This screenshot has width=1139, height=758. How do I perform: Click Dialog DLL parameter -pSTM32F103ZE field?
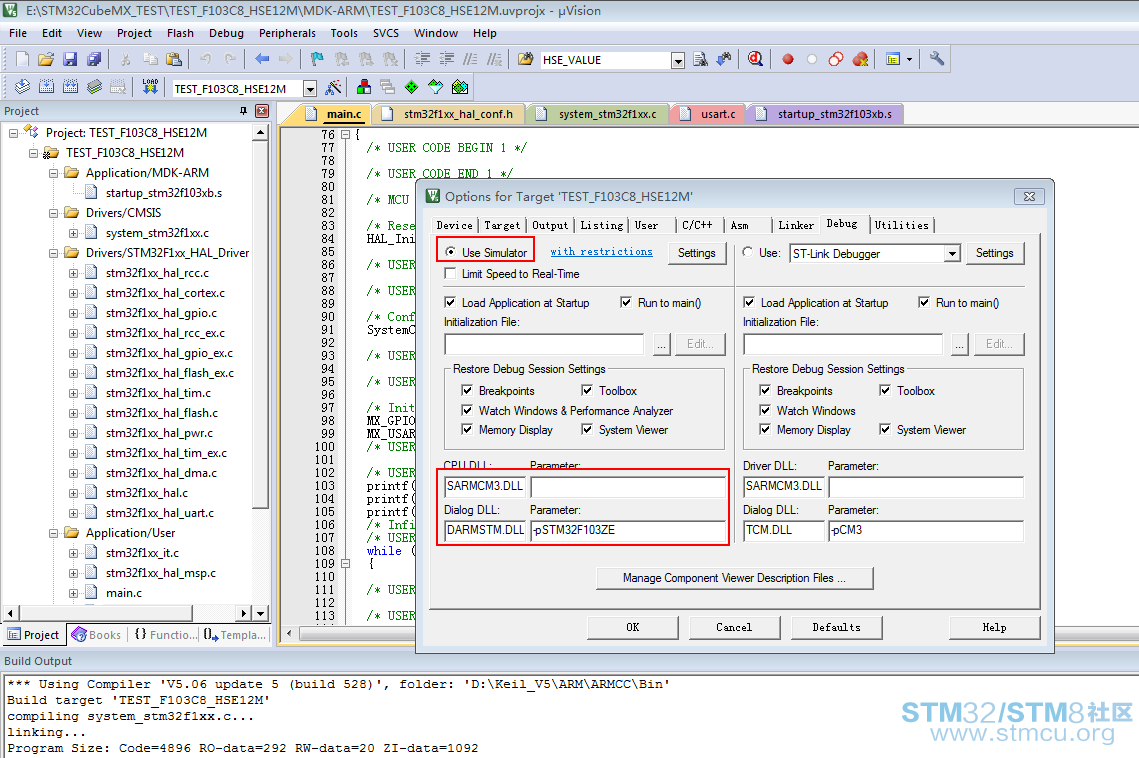coord(629,530)
